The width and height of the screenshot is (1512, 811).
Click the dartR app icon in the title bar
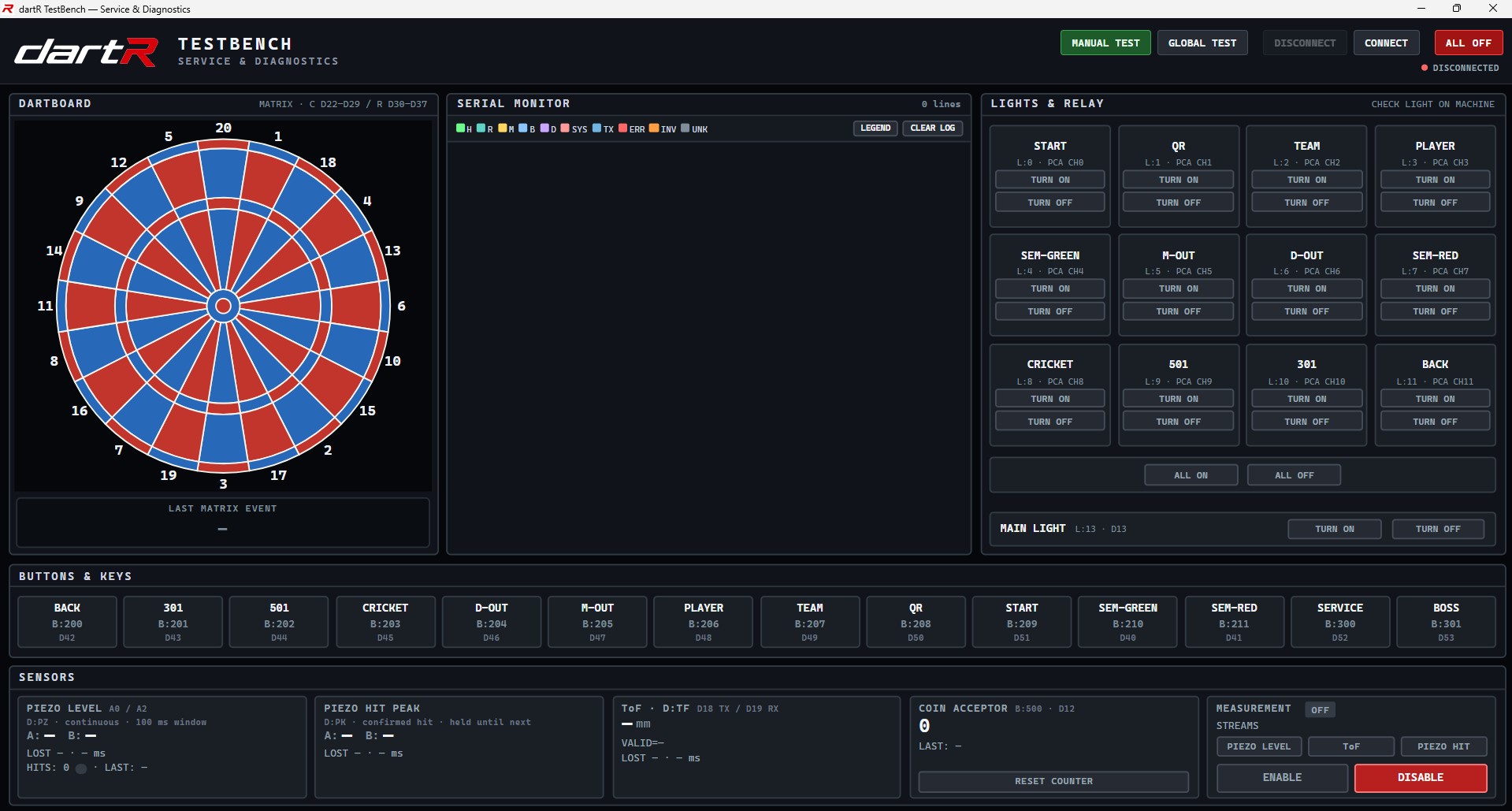(8, 9)
